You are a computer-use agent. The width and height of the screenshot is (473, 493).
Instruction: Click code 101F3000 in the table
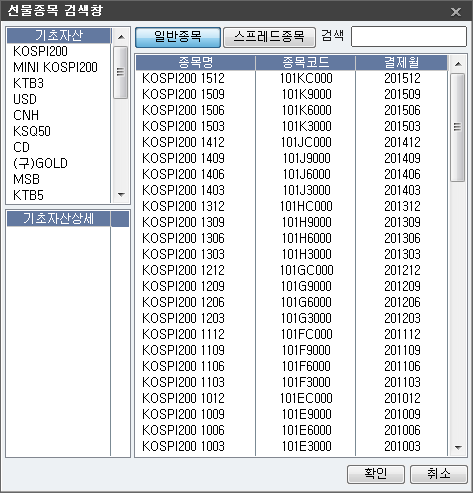click(306, 382)
